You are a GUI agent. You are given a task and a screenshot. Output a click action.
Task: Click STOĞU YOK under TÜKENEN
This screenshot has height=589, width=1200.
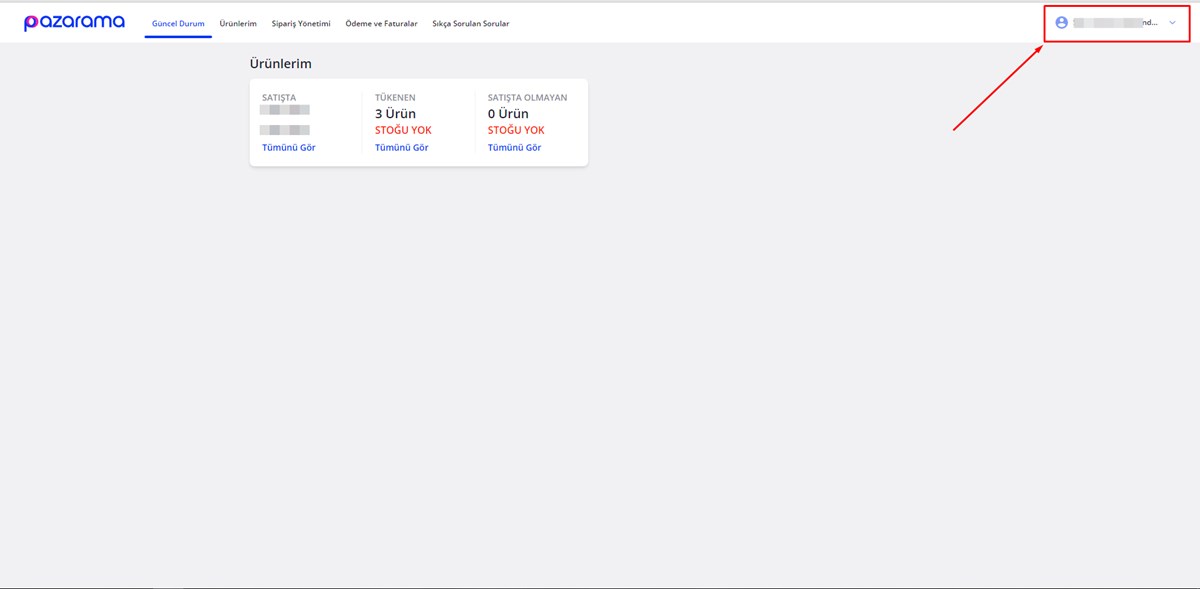(403, 131)
